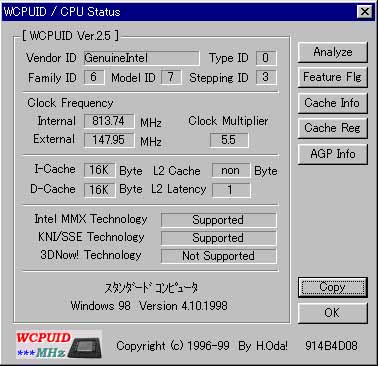Click the Model ID value 7
The image size is (378, 366).
[171, 77]
